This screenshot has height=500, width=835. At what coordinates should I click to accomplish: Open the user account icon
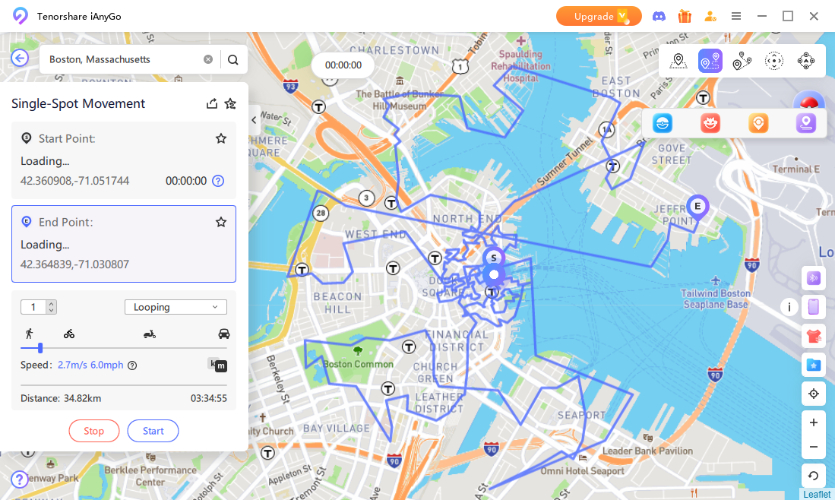(710, 17)
